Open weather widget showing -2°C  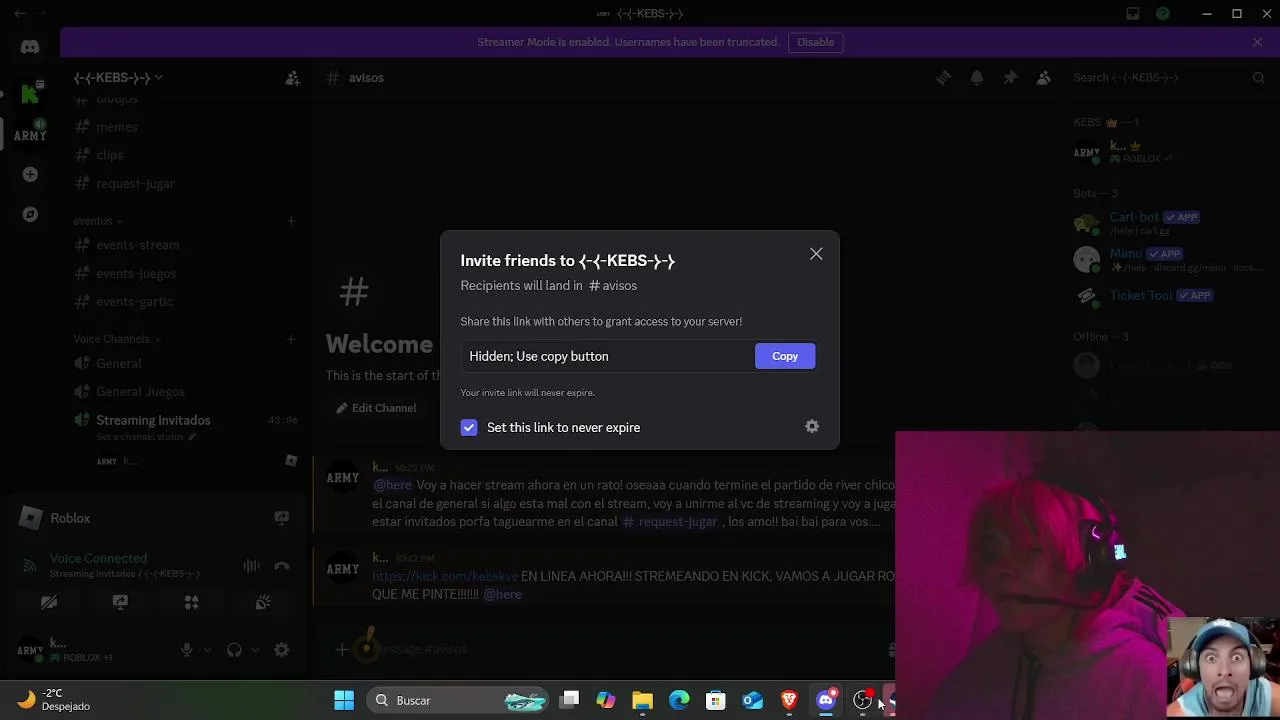55,699
